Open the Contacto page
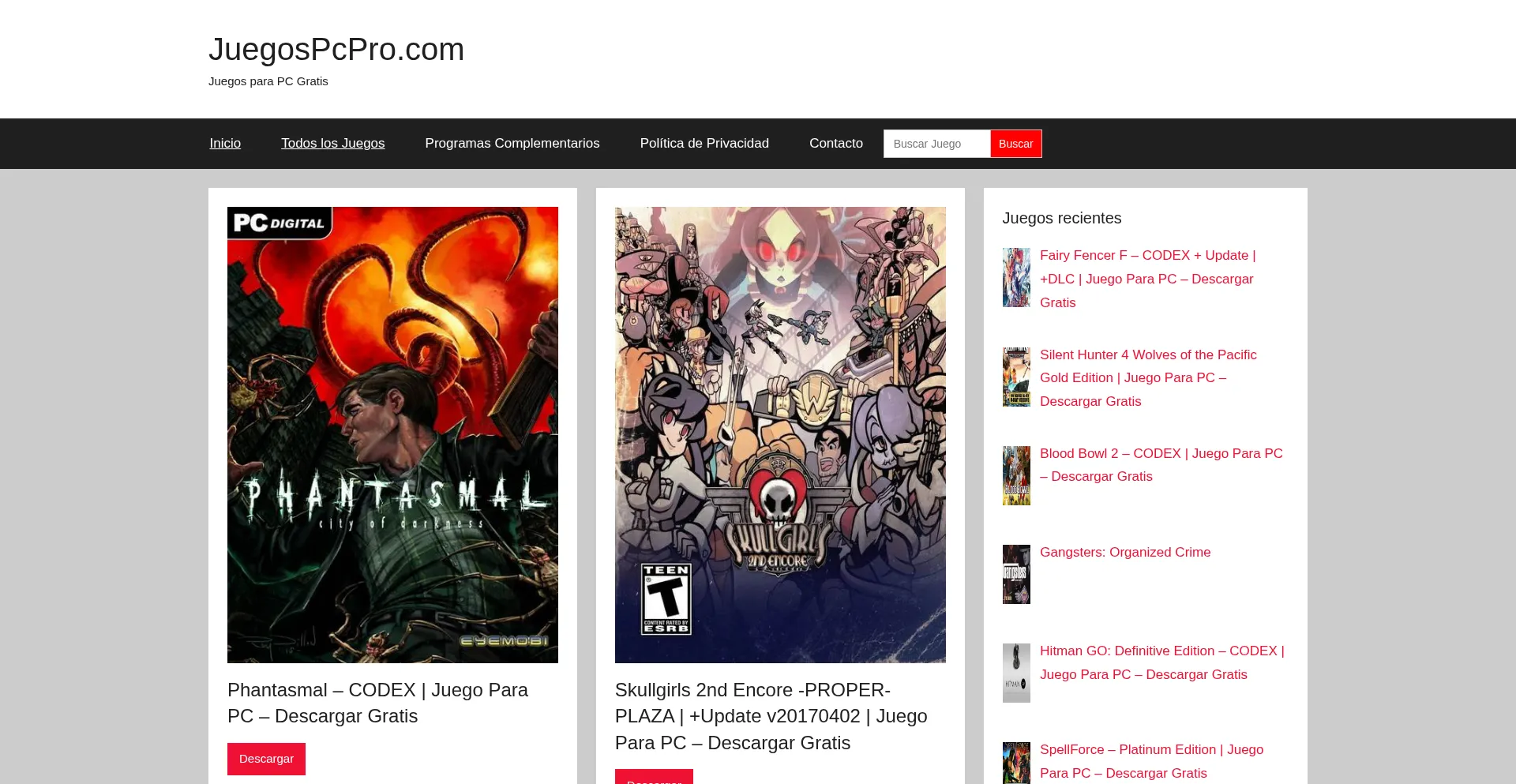Image resolution: width=1516 pixels, height=784 pixels. click(x=836, y=143)
